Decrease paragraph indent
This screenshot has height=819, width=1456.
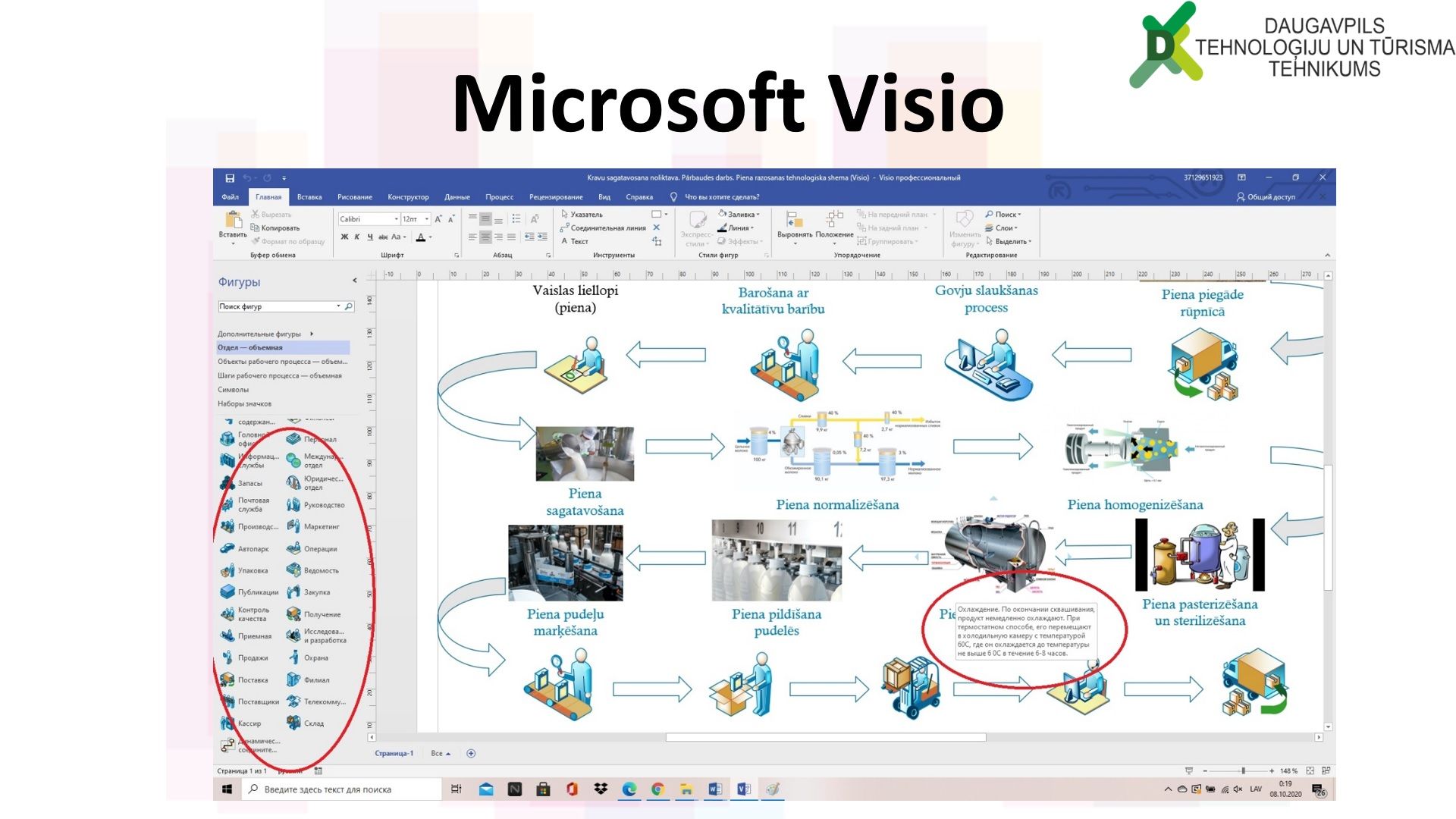coord(529,237)
